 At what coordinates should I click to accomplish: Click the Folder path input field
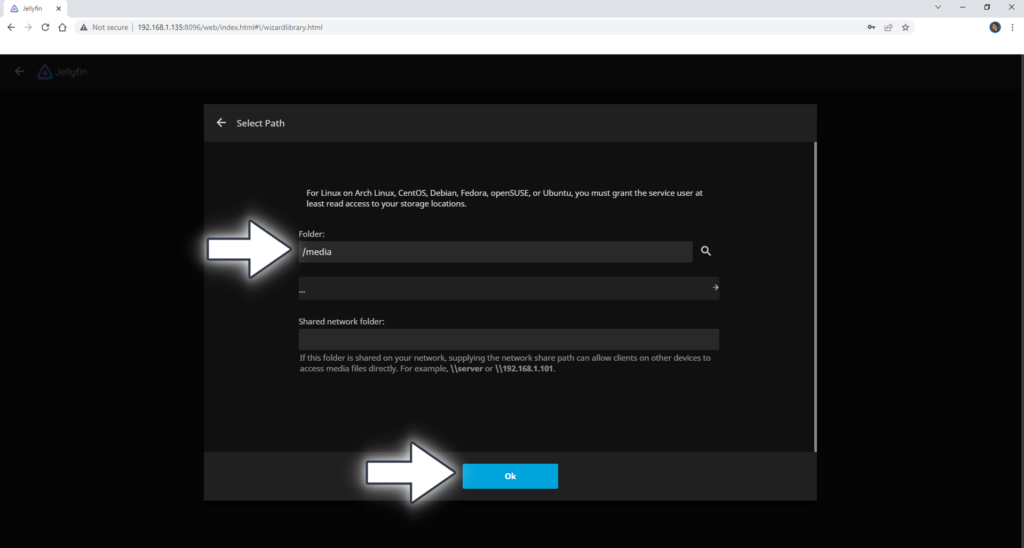coord(495,252)
